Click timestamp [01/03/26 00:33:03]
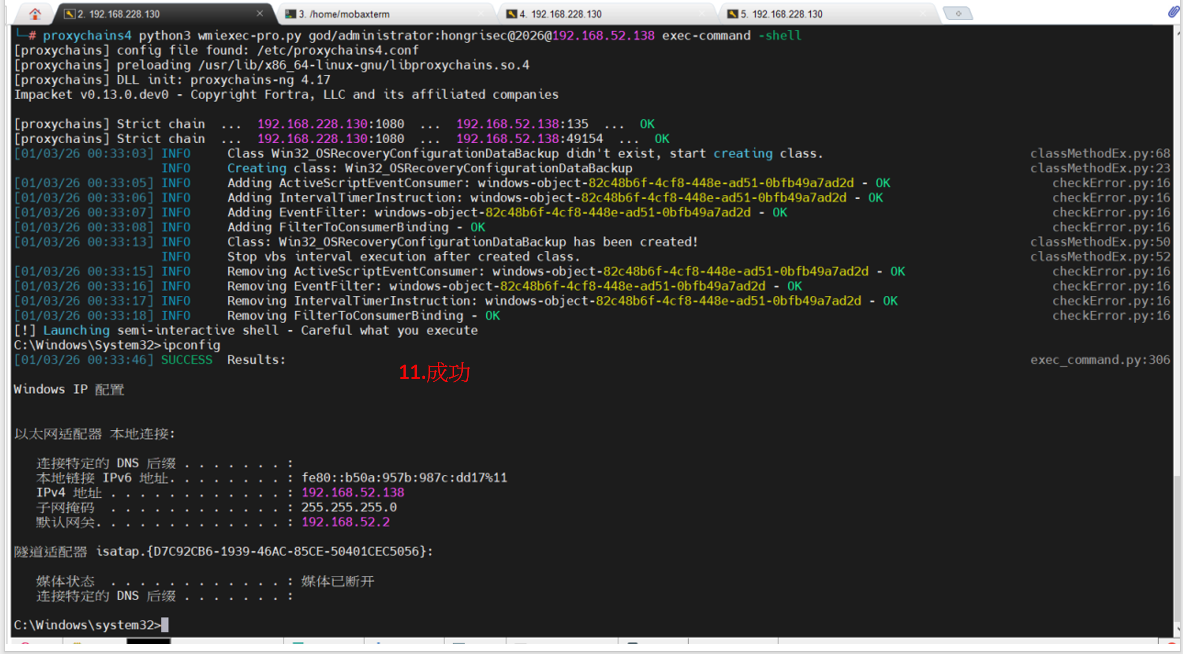This screenshot has width=1183, height=654. pos(84,153)
